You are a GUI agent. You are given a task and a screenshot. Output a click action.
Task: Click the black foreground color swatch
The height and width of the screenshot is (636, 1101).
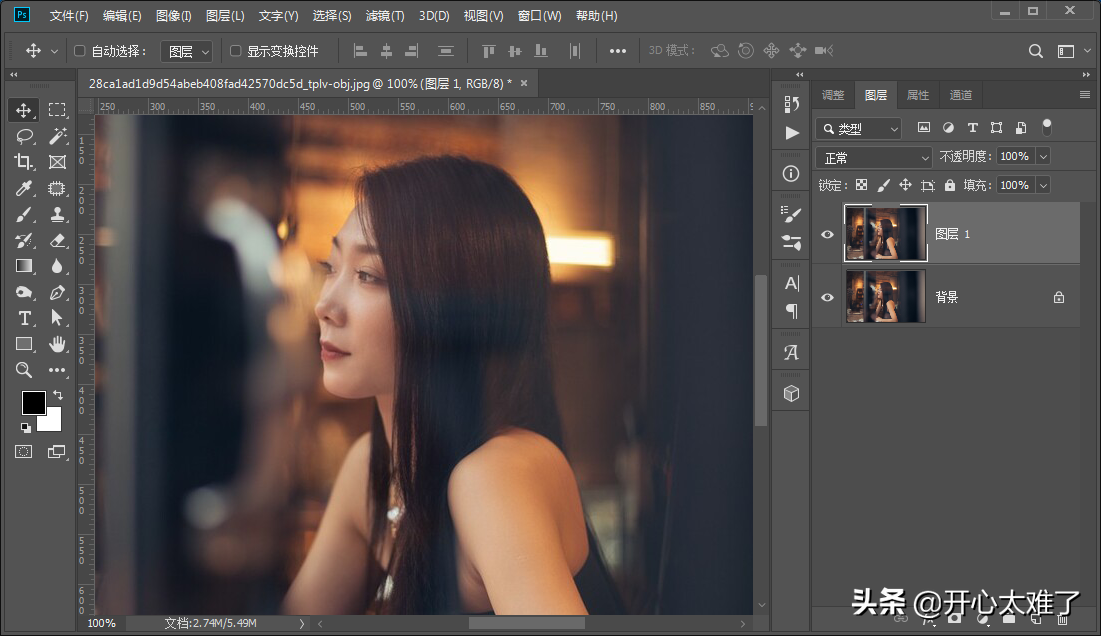[33, 402]
